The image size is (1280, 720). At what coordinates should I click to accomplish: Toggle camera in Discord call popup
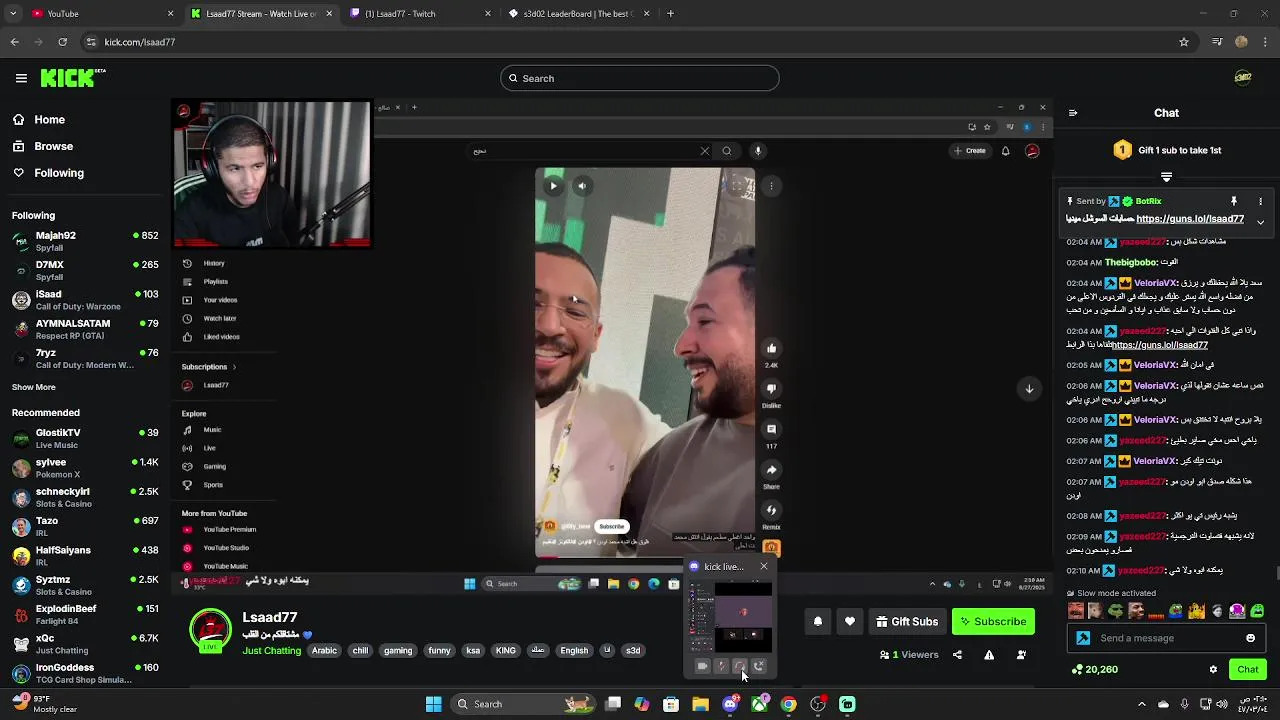[x=702, y=666]
